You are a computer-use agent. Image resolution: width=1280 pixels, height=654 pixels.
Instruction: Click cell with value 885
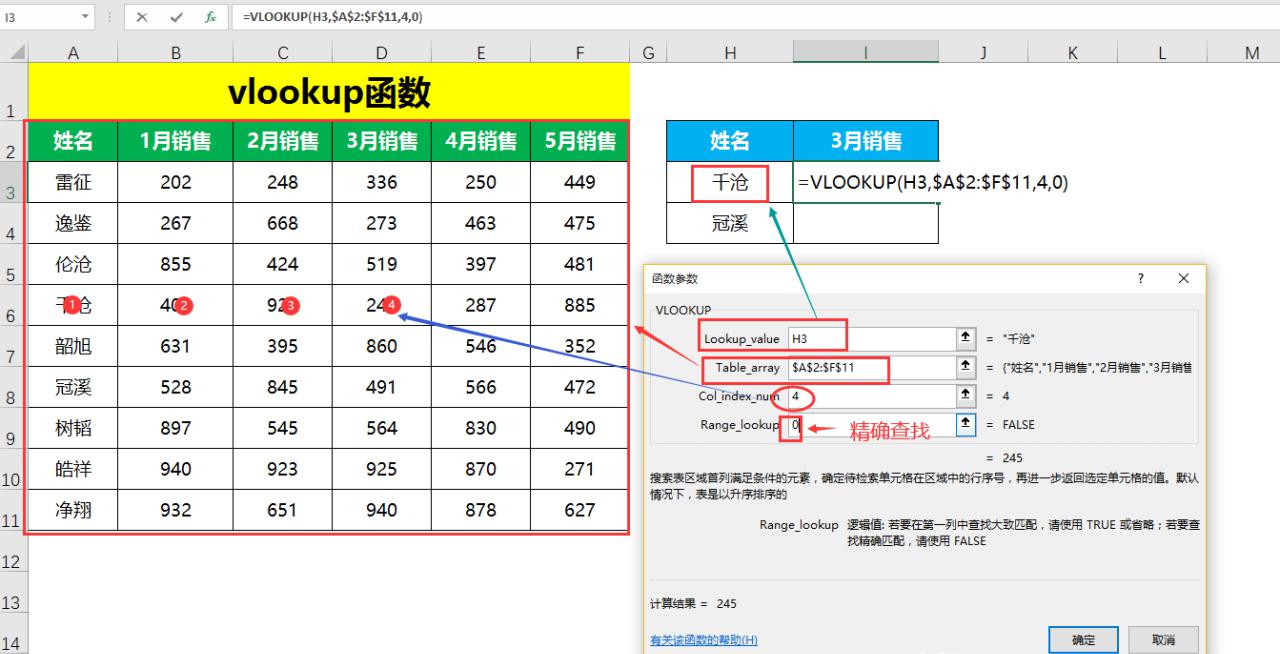pos(580,306)
